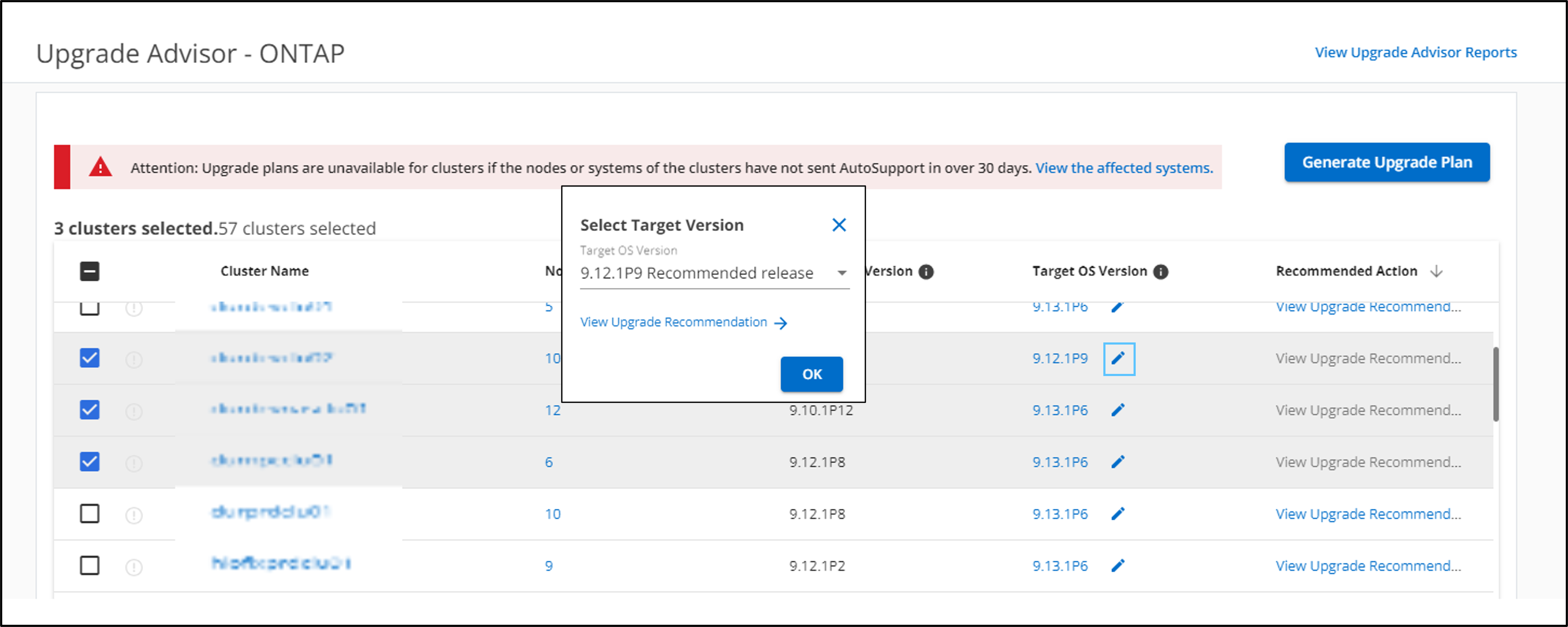1568x627 pixels.
Task: Open View Upgrade Advisor Reports link
Action: point(1415,52)
